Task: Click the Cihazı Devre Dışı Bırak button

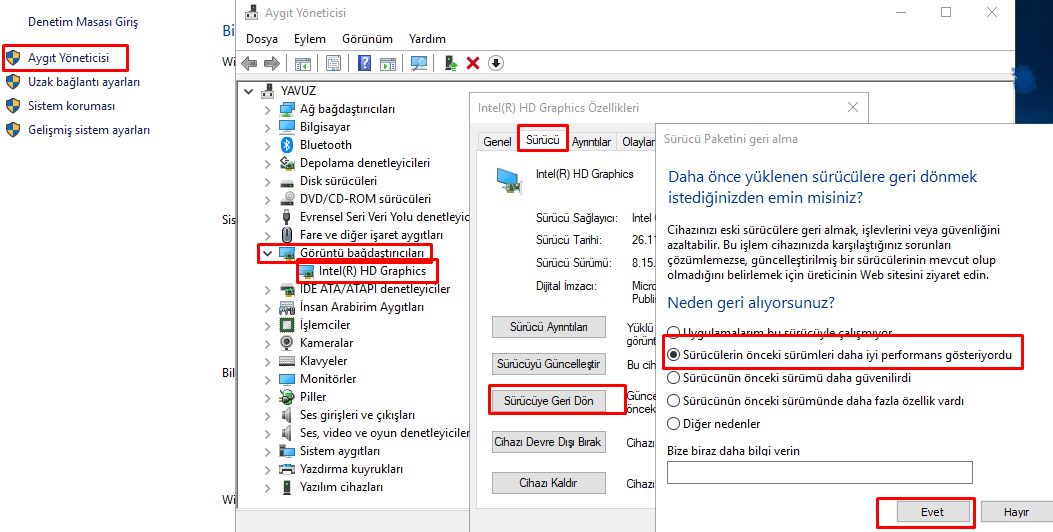Action: 549,442
